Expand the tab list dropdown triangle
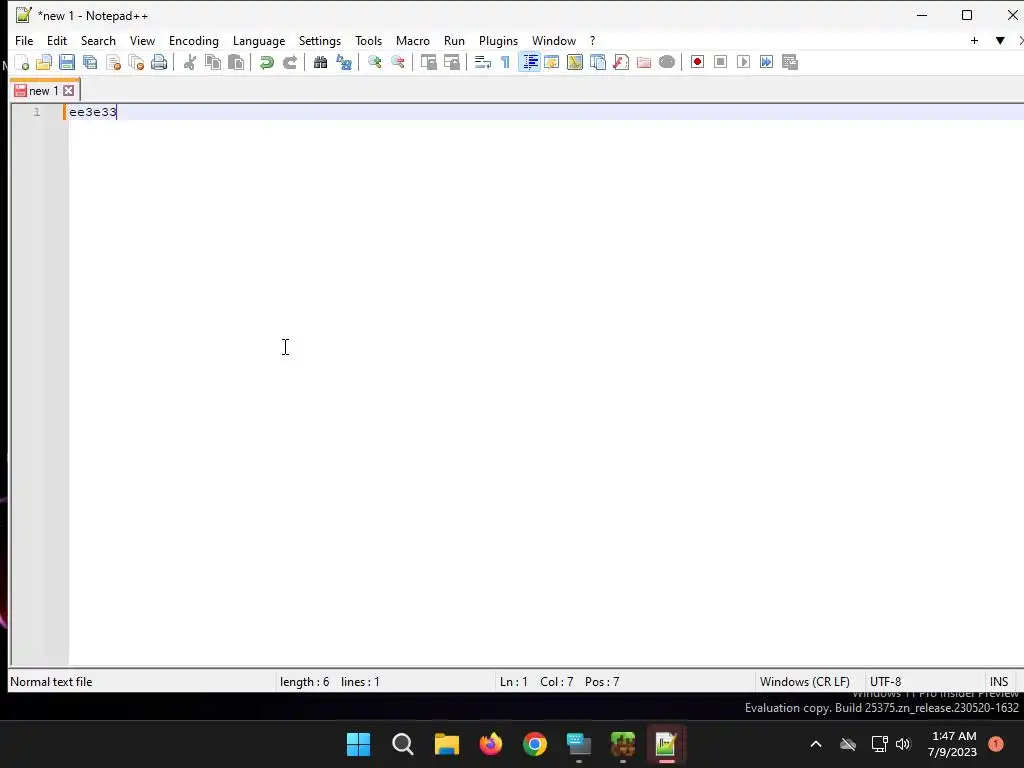The image size is (1024, 768). [1000, 40]
